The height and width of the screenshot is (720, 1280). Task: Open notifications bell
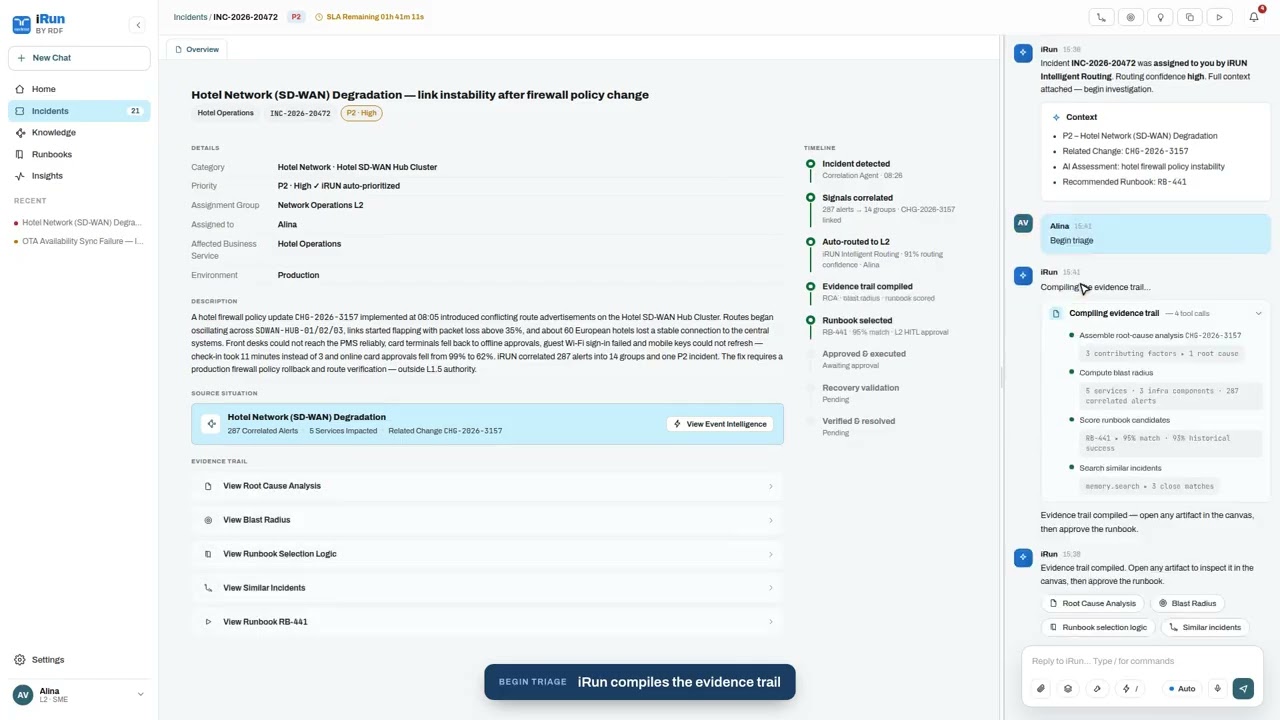1254,17
